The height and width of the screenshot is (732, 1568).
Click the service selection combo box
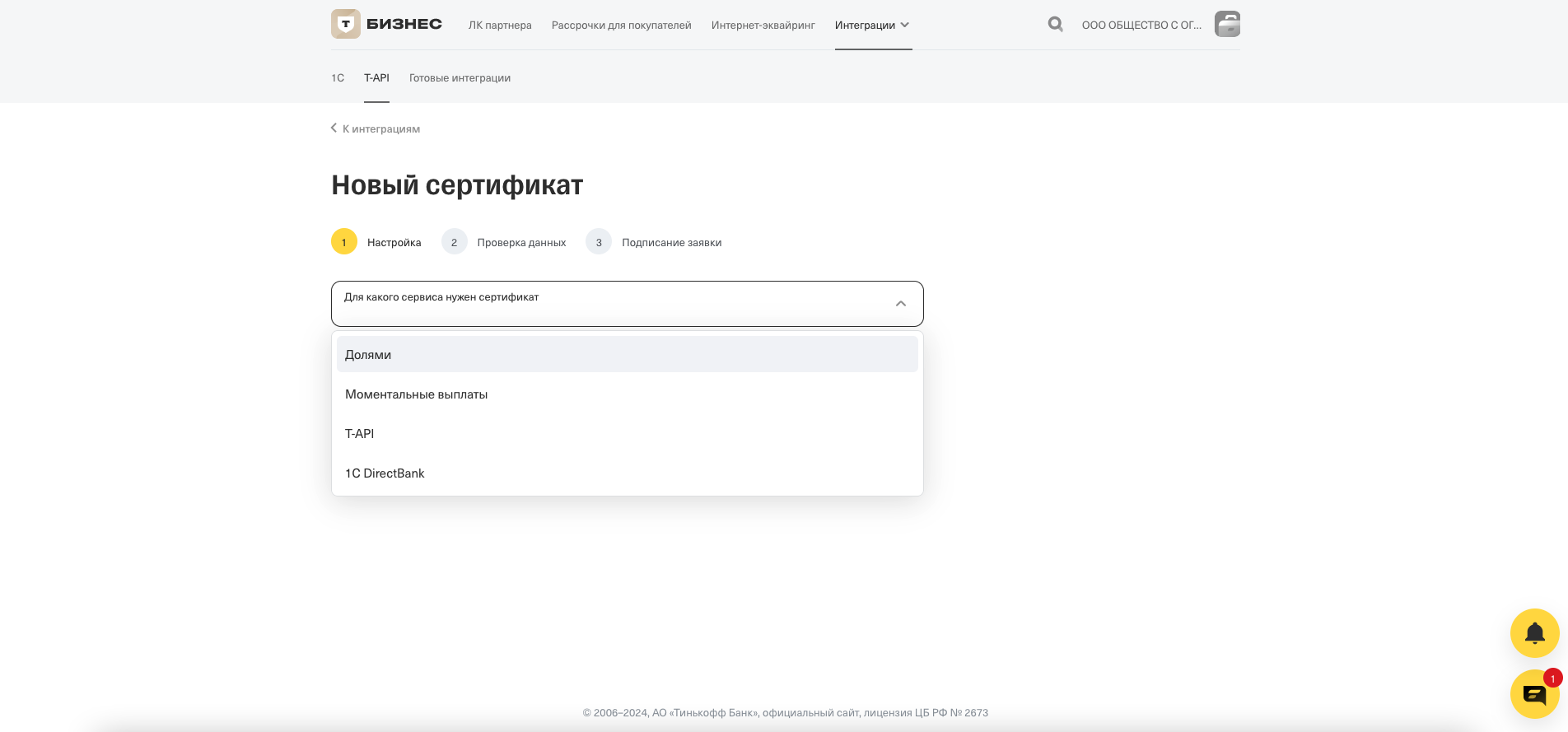(628, 304)
